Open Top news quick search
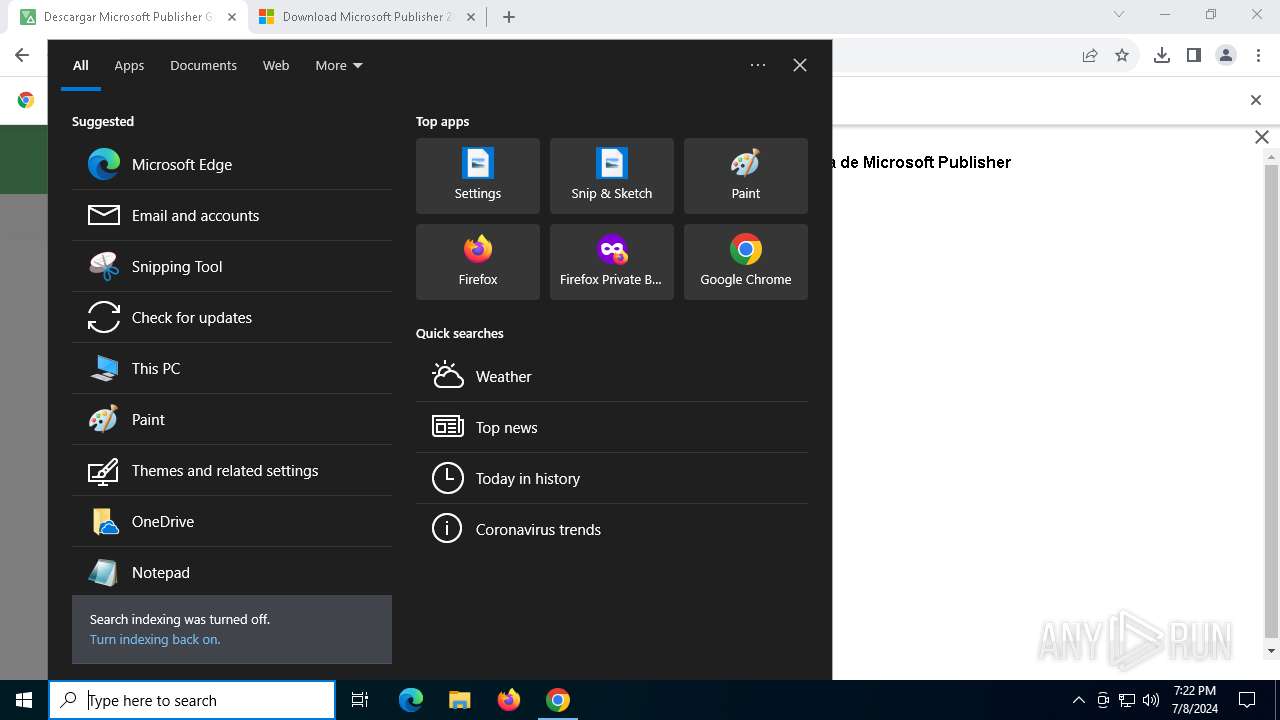 click(x=612, y=427)
